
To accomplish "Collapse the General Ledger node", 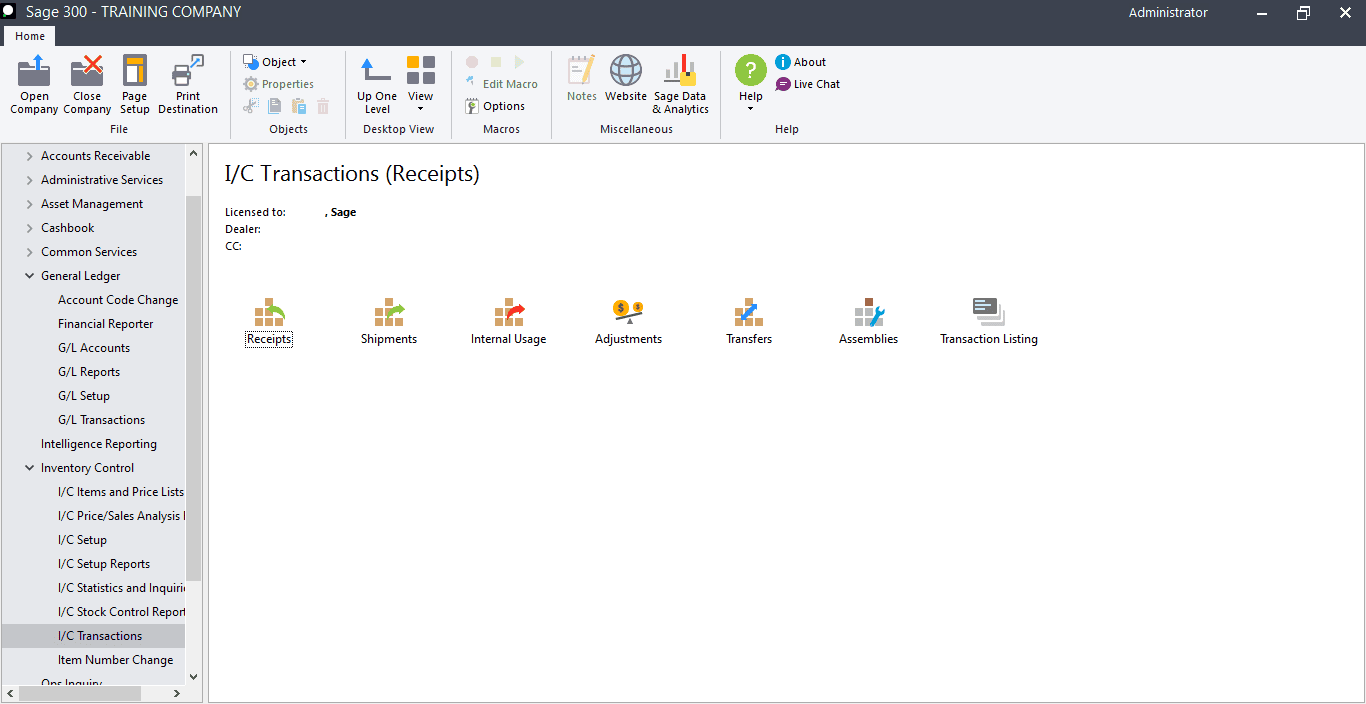I will [x=30, y=276].
